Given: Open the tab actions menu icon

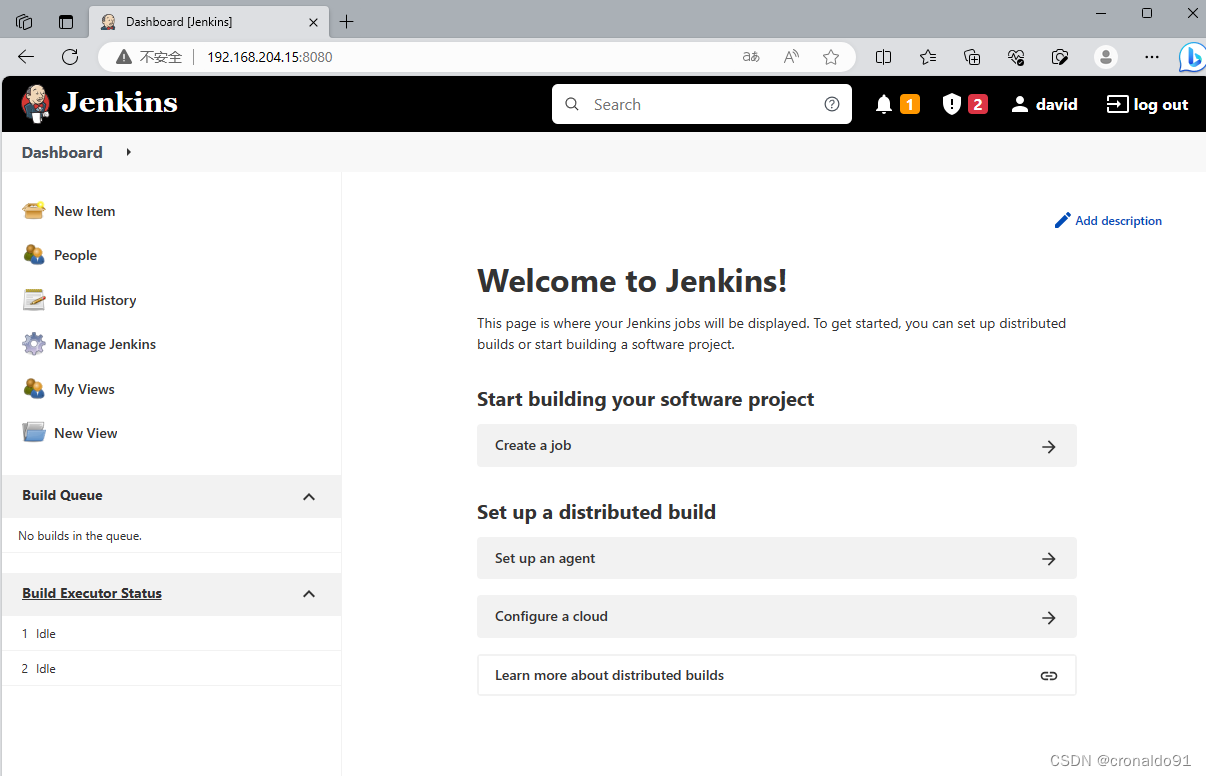Looking at the screenshot, I should click(x=66, y=22).
